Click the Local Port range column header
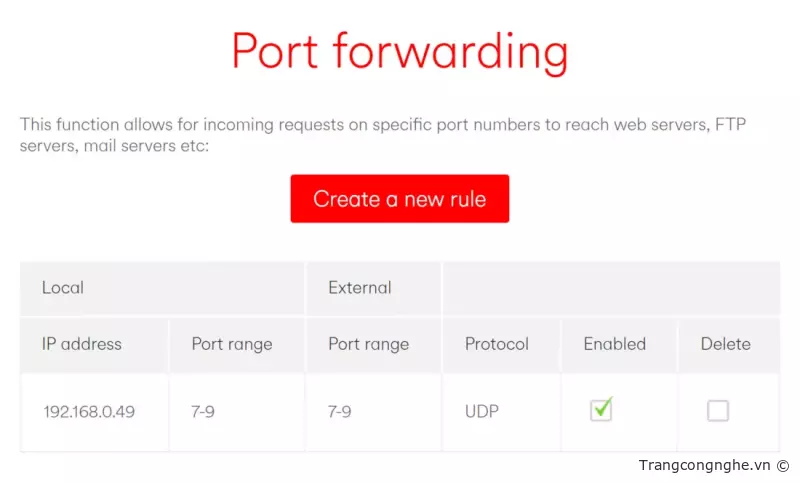Image resolution: width=800 pixels, height=483 pixels. point(232,344)
